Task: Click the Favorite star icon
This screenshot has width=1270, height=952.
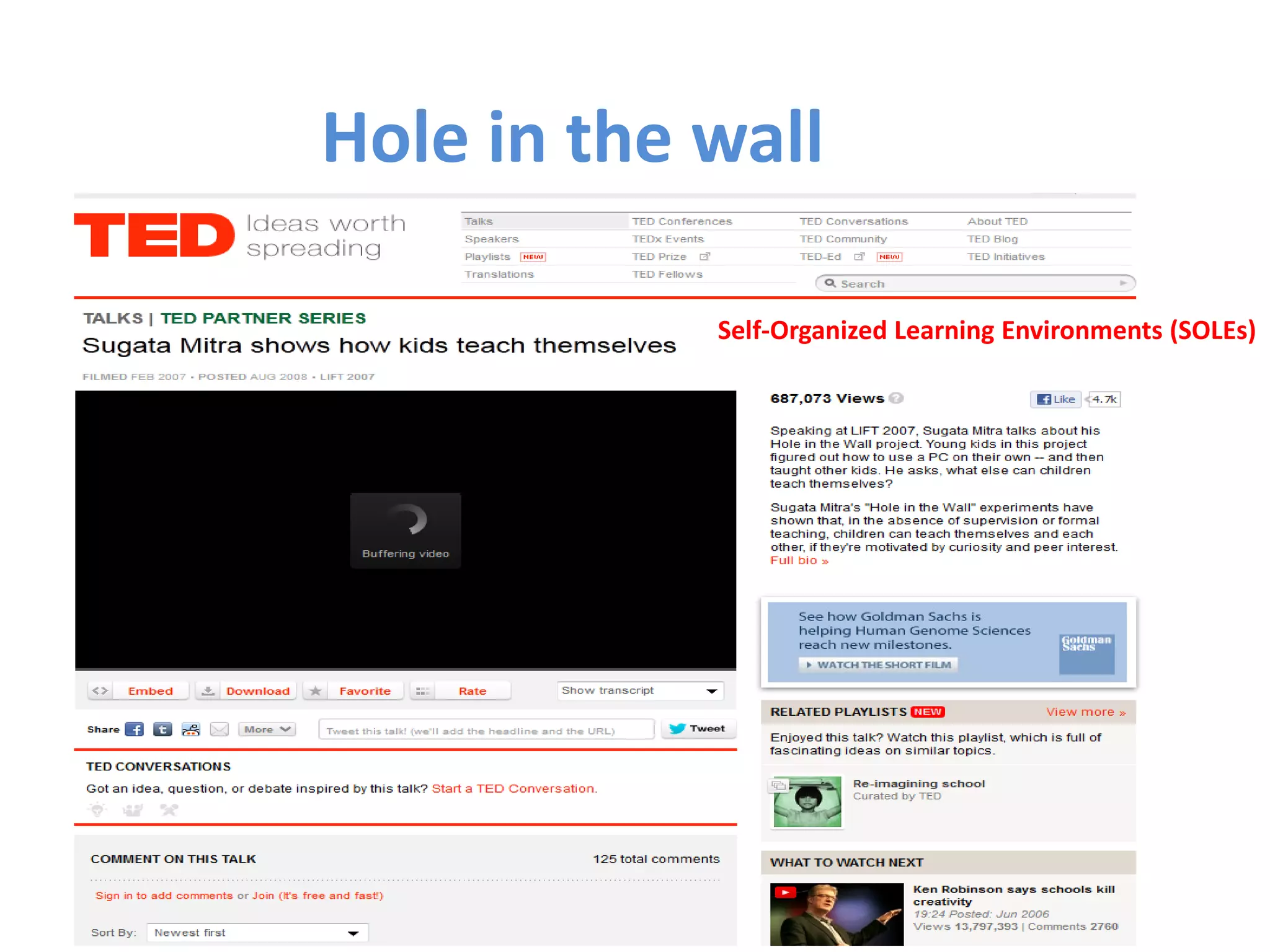Action: pyautogui.click(x=316, y=690)
